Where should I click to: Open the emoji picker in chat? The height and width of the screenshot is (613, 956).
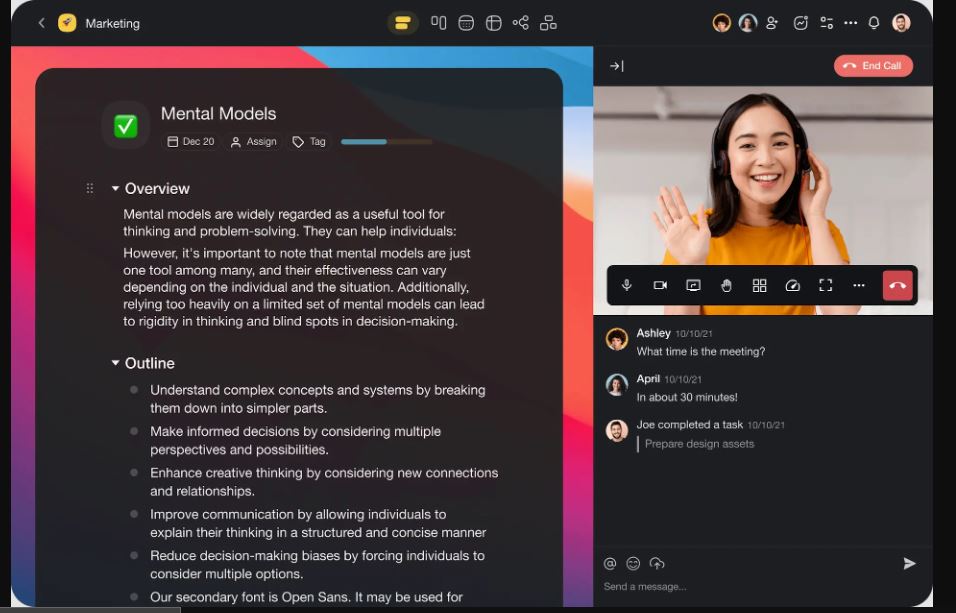coord(633,564)
